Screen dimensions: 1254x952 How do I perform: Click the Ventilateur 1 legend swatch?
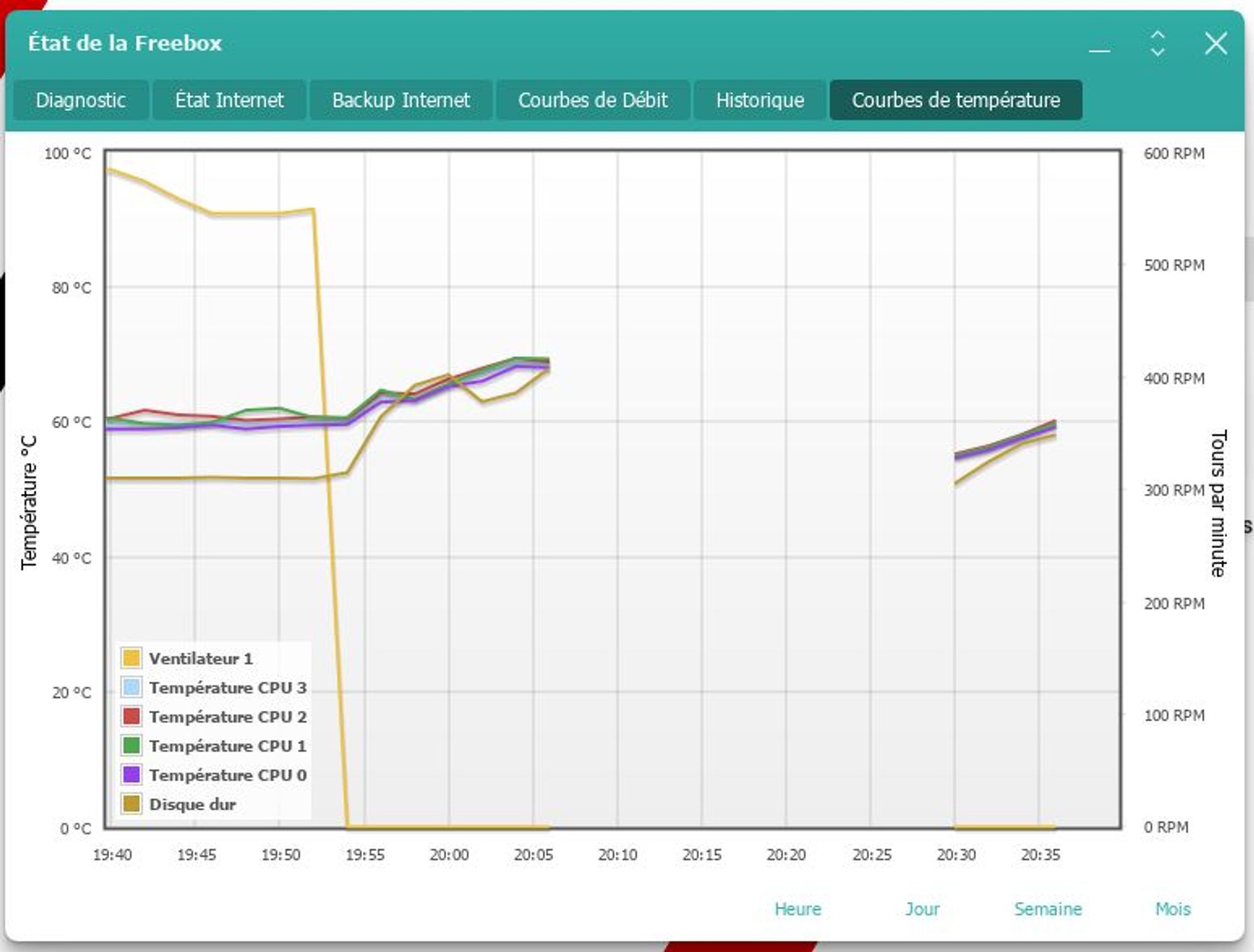pyautogui.click(x=132, y=658)
